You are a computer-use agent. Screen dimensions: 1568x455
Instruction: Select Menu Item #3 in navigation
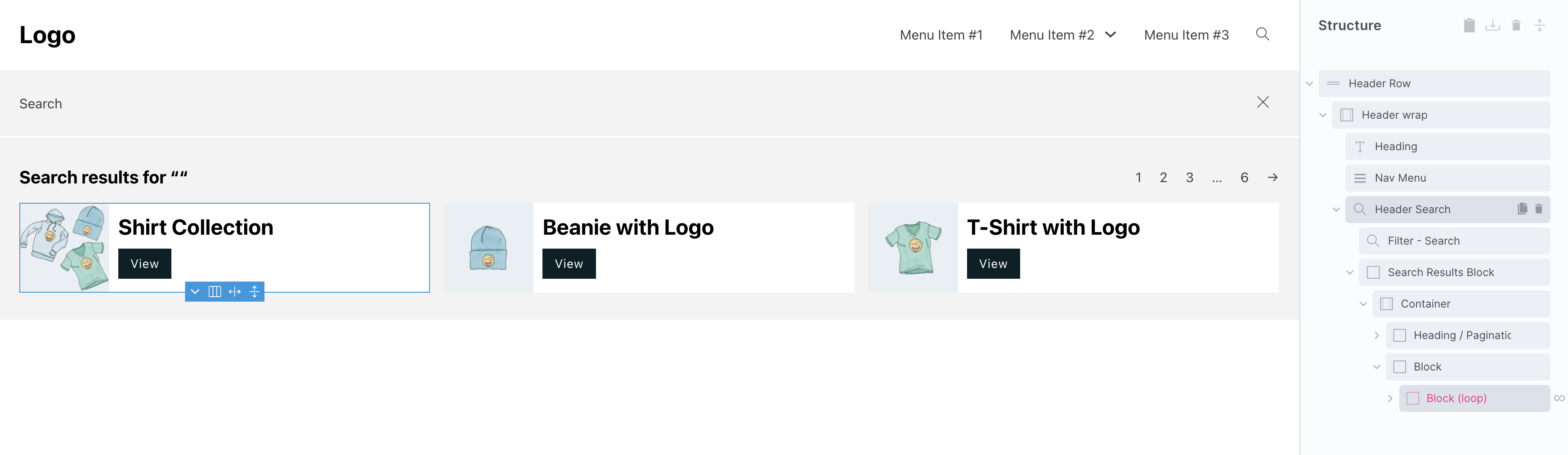[1186, 35]
